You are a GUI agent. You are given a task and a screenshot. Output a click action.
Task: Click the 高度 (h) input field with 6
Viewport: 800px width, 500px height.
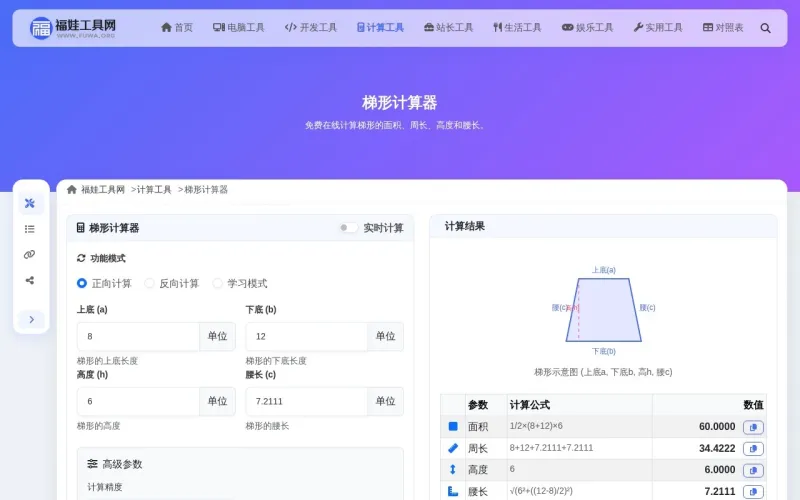click(x=138, y=401)
